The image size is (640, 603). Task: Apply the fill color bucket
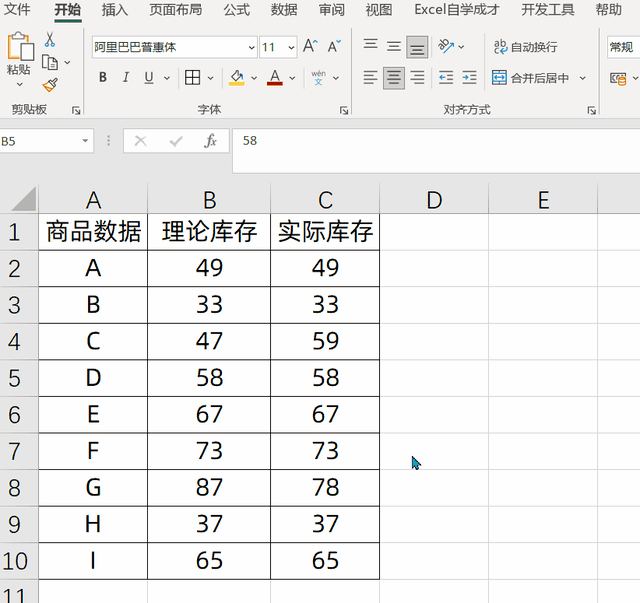[x=237, y=77]
